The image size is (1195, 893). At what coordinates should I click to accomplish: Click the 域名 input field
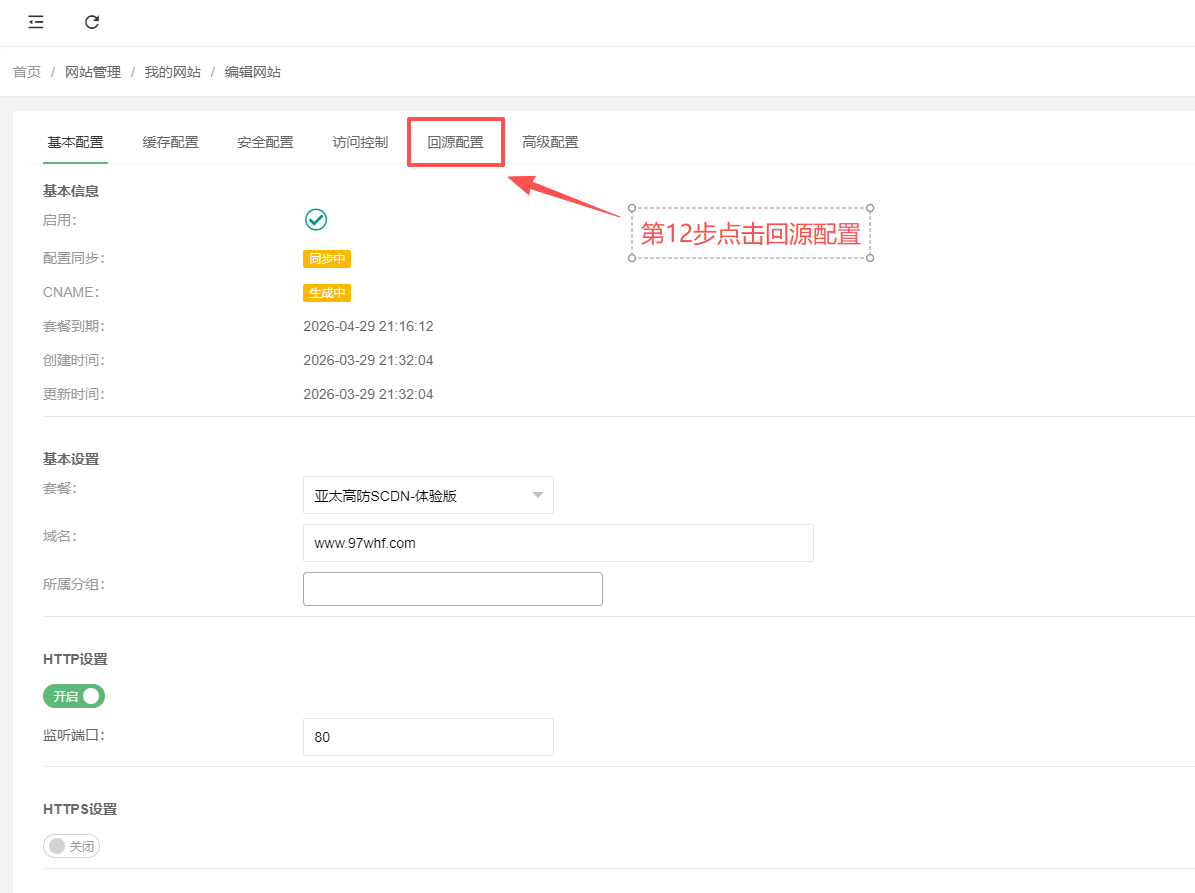[557, 543]
